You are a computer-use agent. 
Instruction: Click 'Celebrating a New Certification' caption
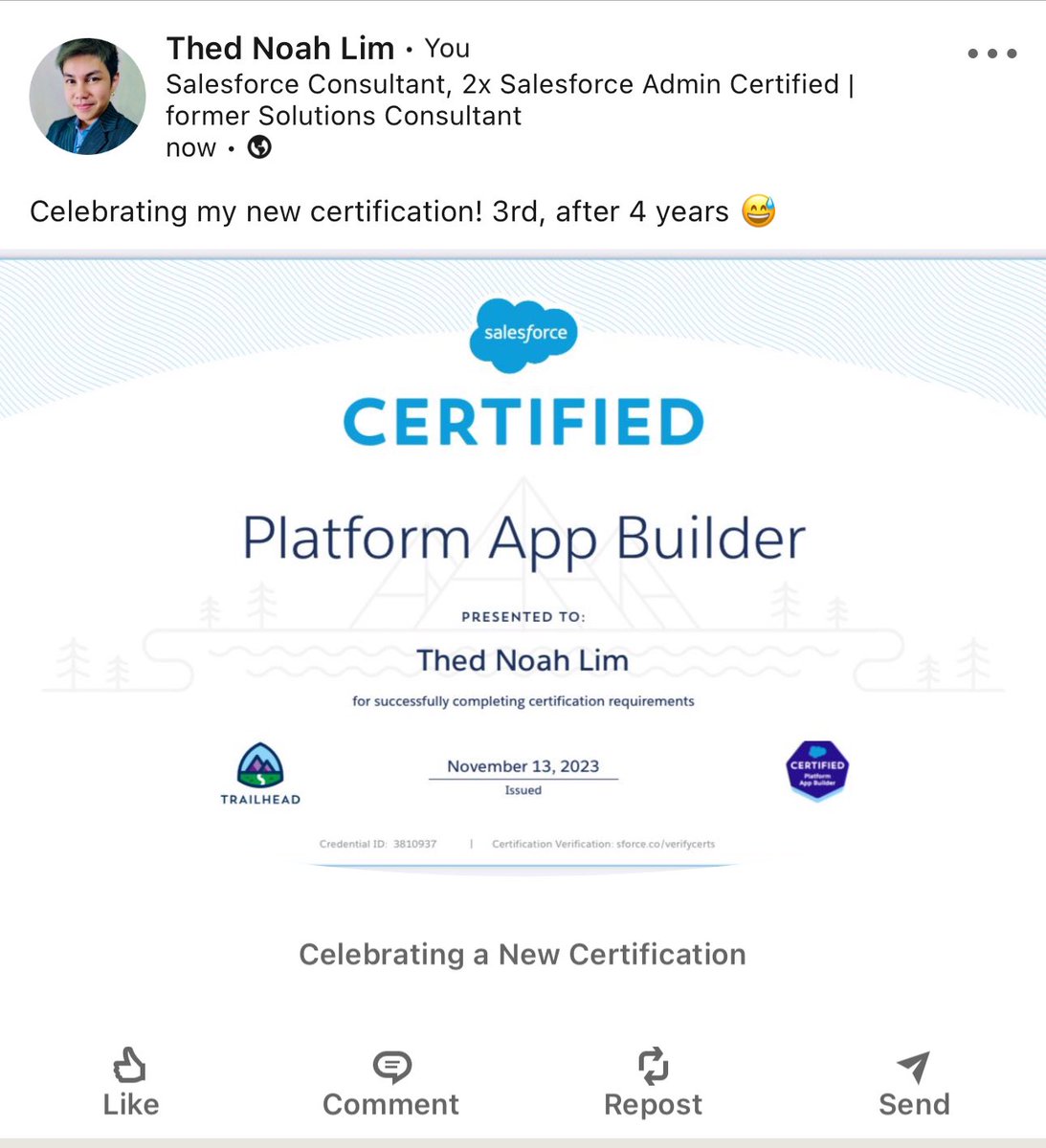[523, 955]
